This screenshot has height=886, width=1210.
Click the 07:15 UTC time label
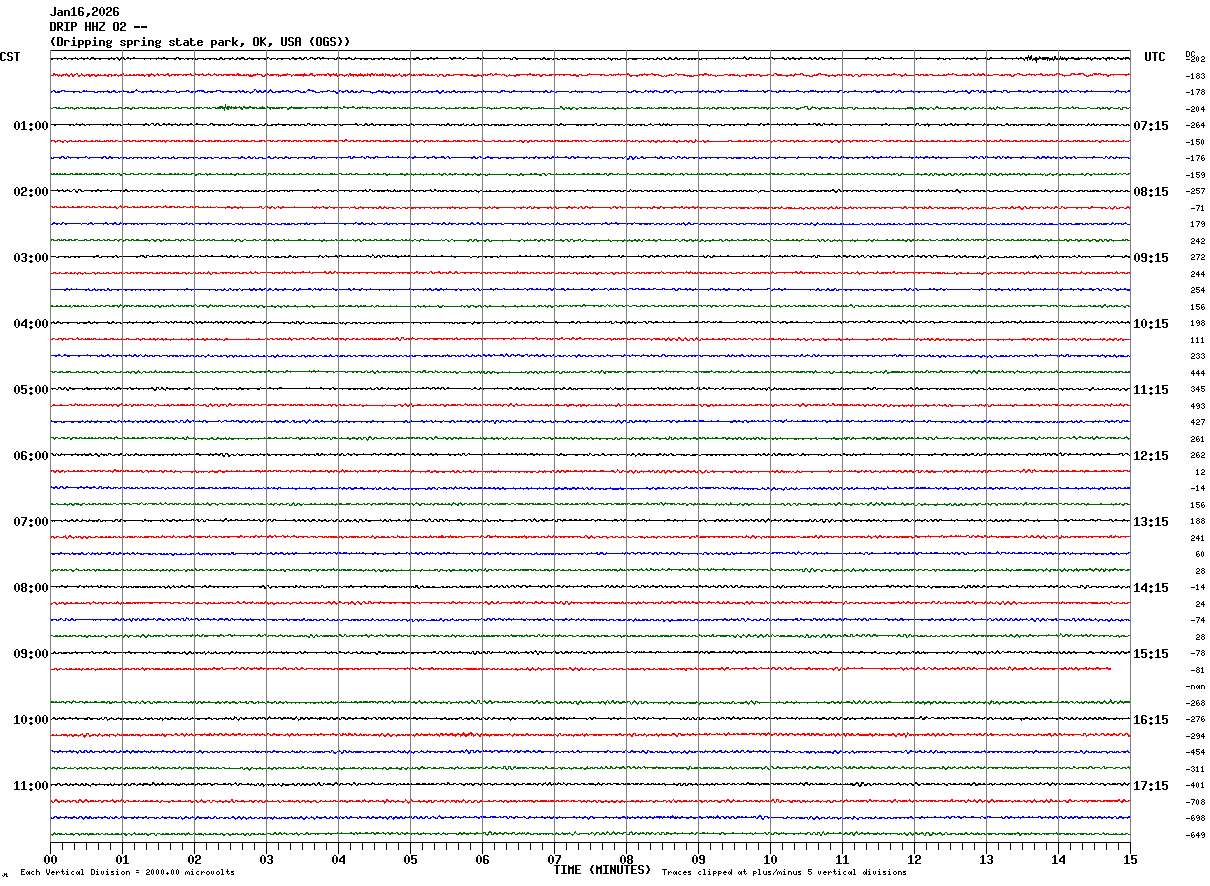pyautogui.click(x=1151, y=126)
